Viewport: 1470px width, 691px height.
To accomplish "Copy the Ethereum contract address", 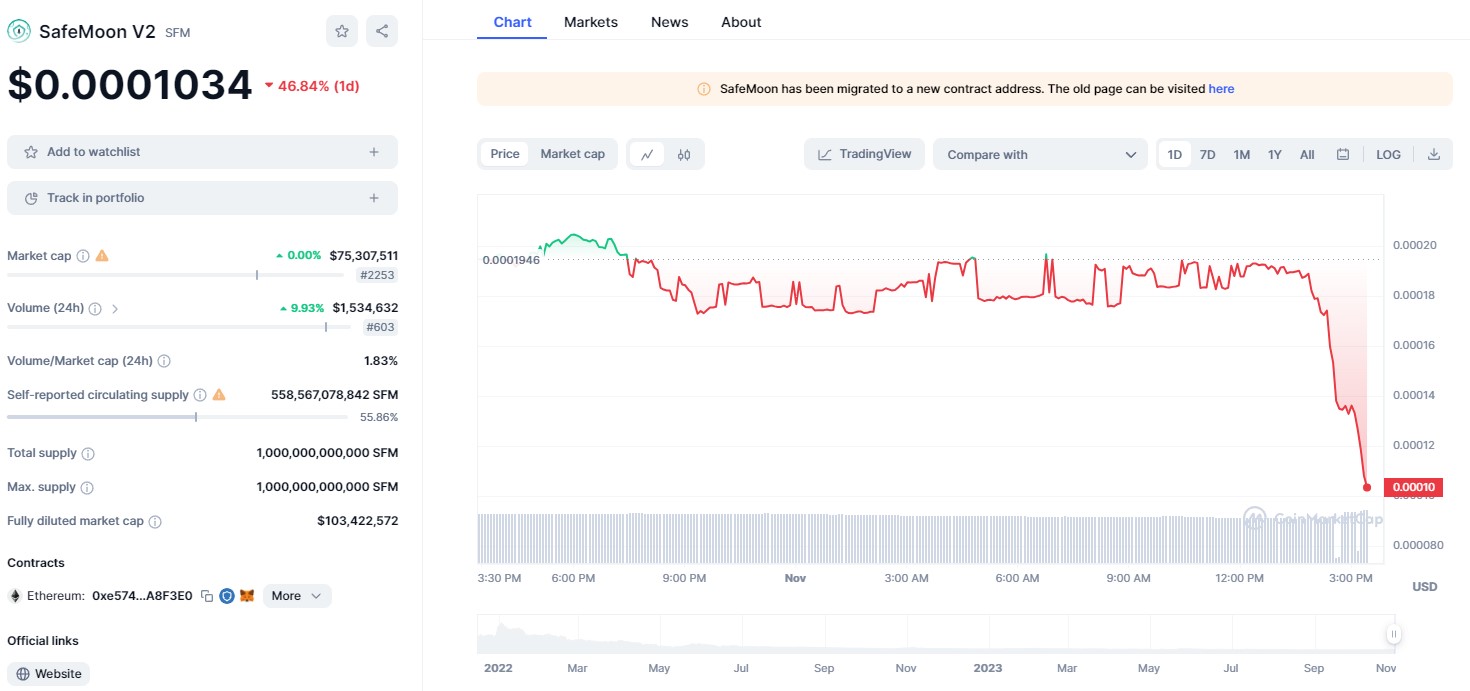I will coord(207,596).
